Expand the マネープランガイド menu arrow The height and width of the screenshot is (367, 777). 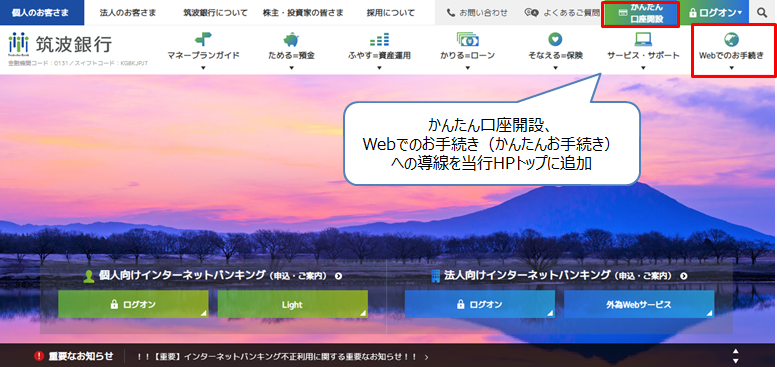(203, 68)
